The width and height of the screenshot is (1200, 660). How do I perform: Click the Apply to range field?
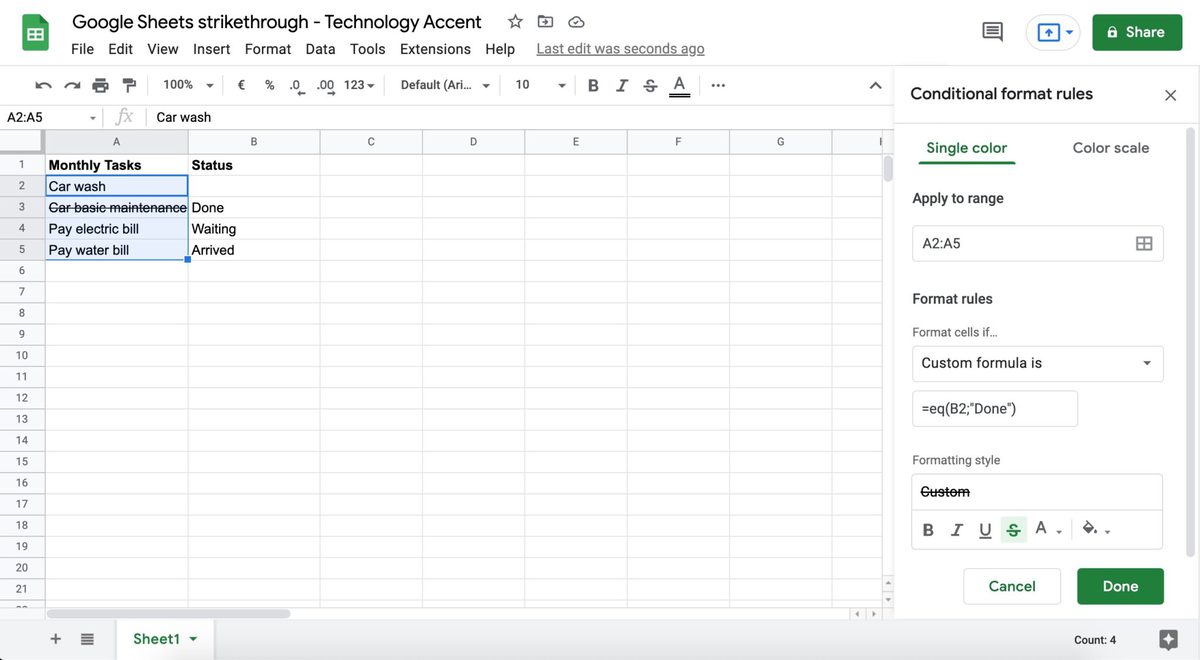(x=1038, y=243)
